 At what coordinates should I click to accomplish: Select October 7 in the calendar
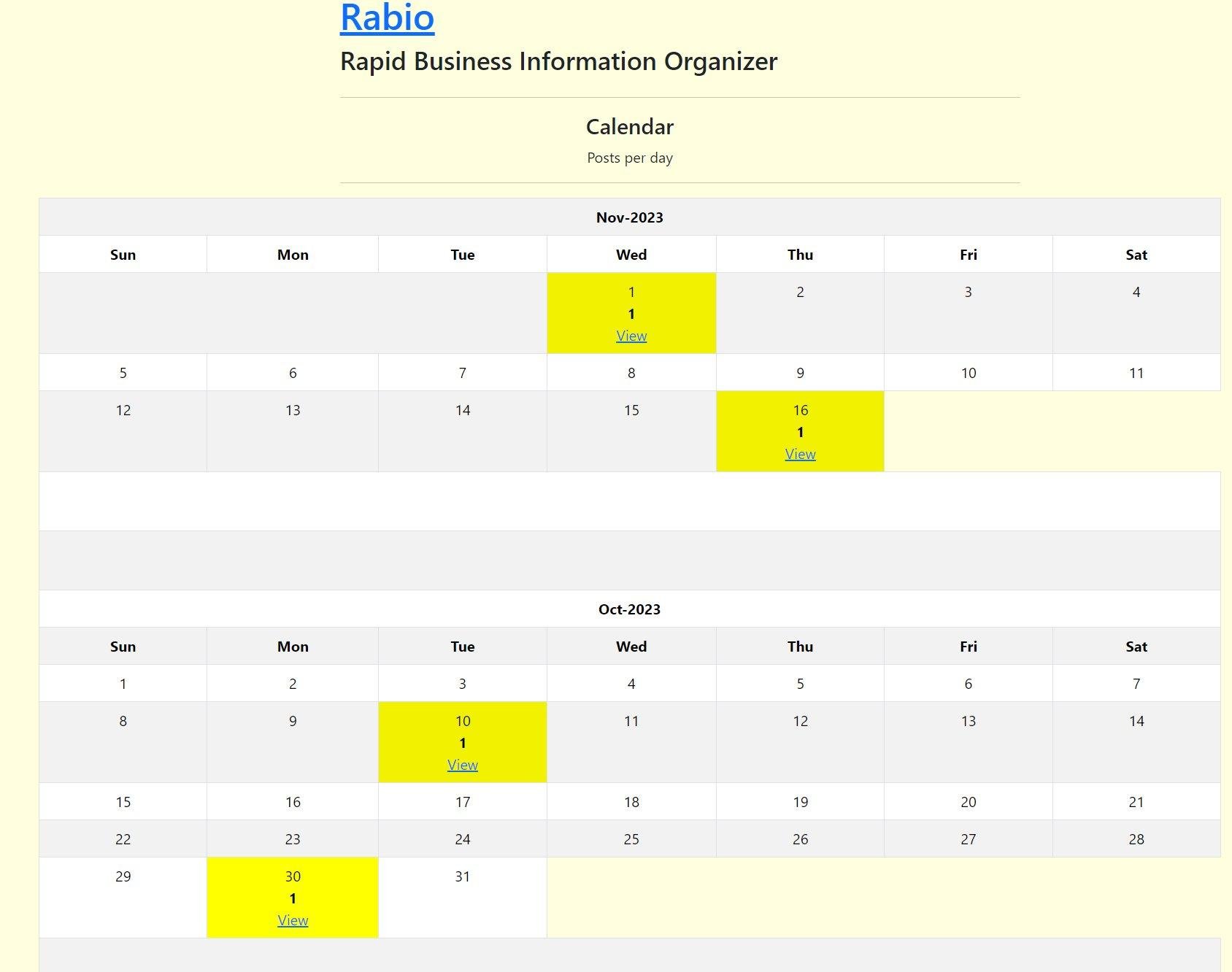1136,684
